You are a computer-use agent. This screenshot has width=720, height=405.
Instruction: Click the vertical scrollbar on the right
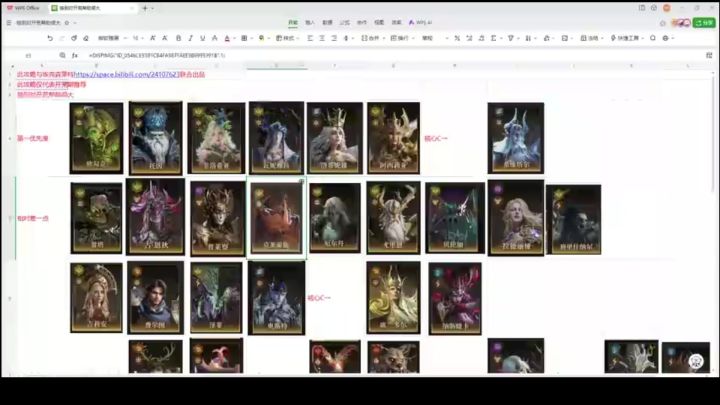(x=713, y=133)
